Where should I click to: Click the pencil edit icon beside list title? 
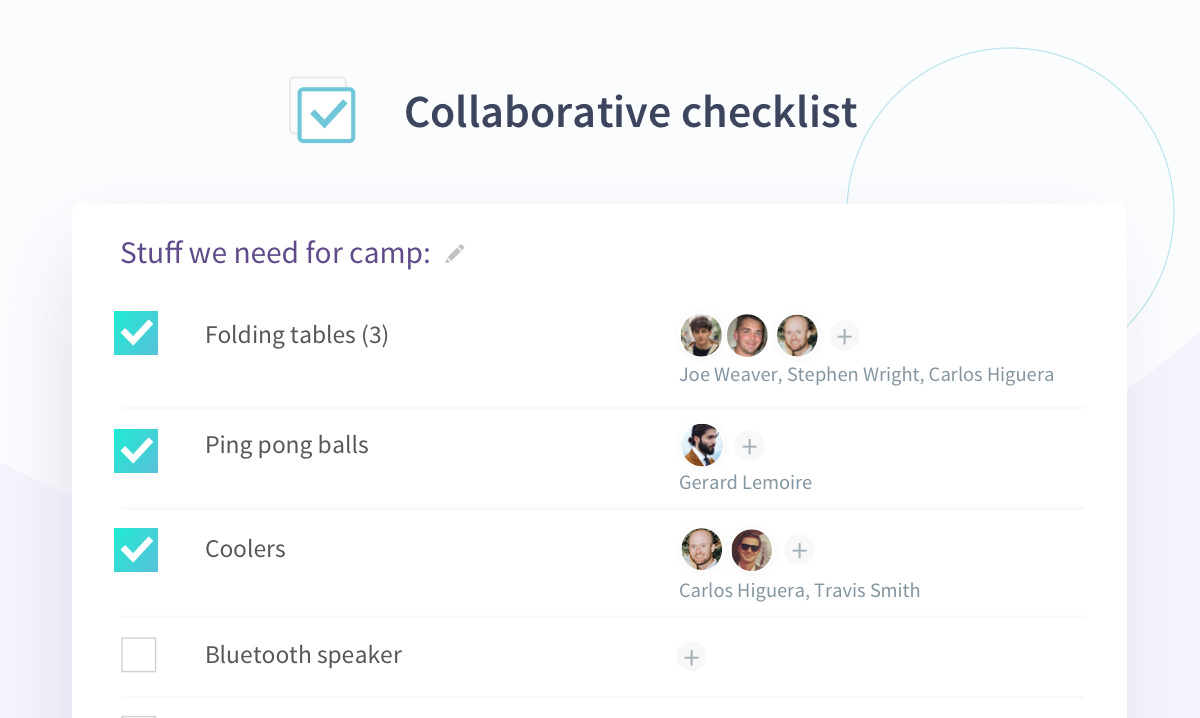(x=455, y=254)
